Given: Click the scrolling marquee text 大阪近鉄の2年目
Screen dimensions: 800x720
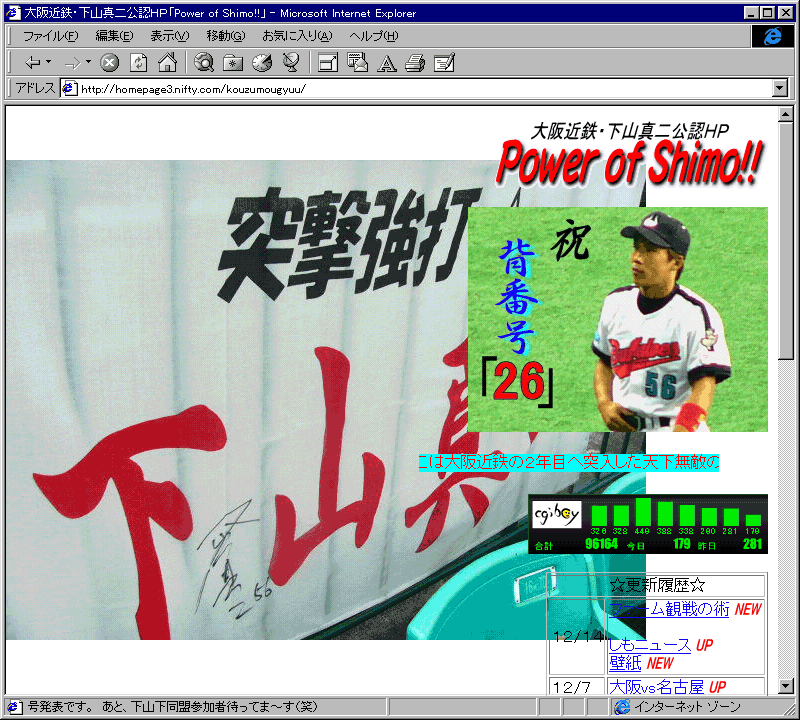Looking at the screenshot, I should (568, 462).
